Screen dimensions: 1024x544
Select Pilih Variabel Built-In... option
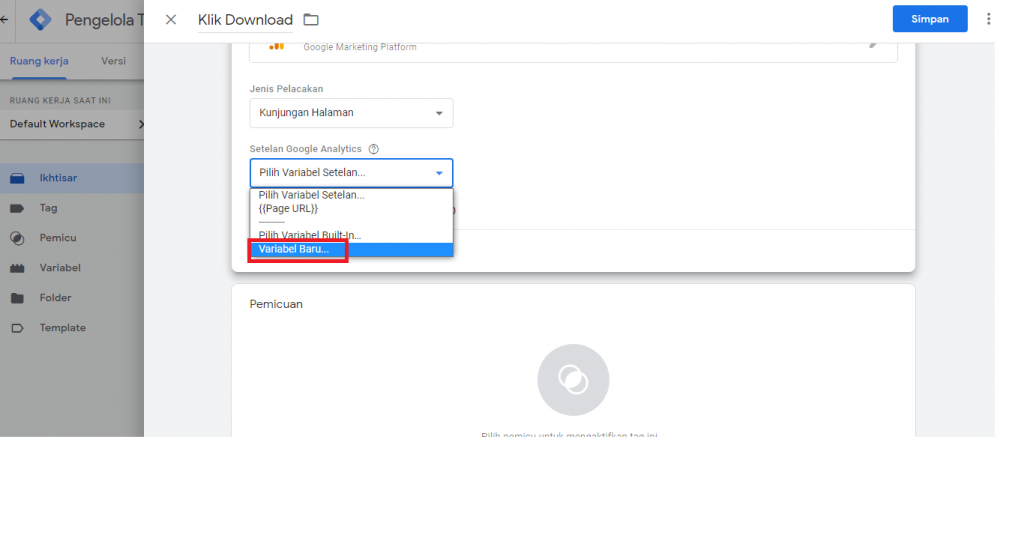[x=309, y=235]
